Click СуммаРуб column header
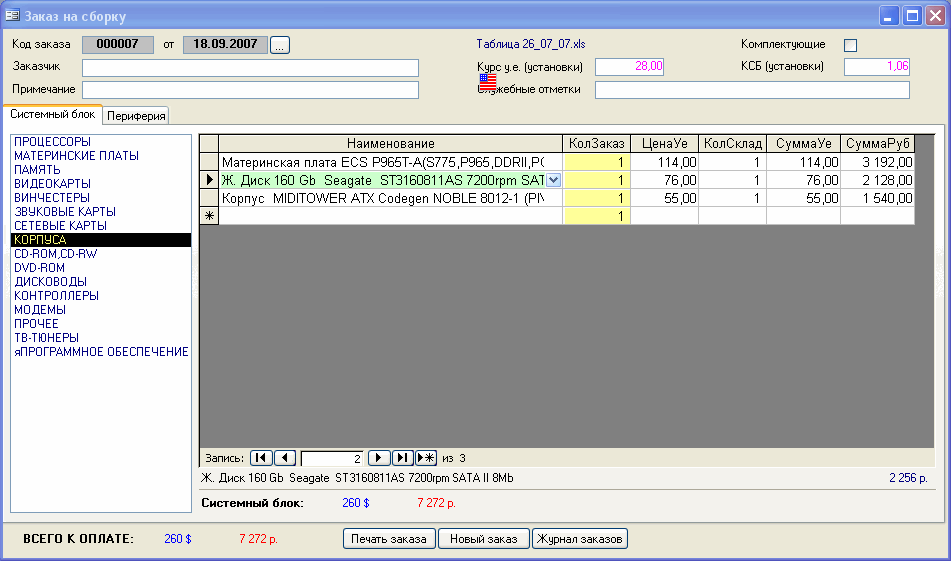This screenshot has height=561, width=951. pos(878,144)
